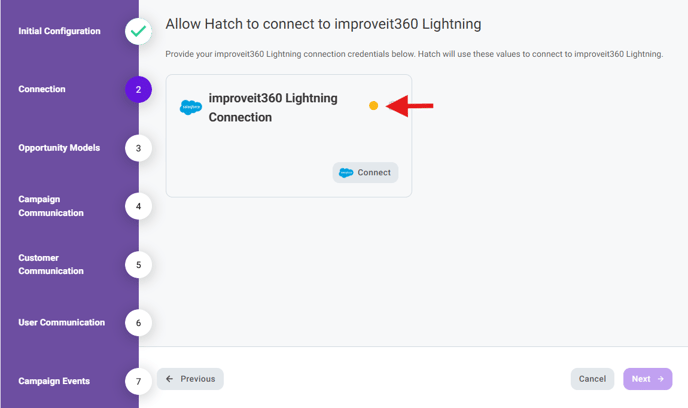This screenshot has height=408, width=688.
Task: Open Campaign Communication step label
Action: [51, 206]
